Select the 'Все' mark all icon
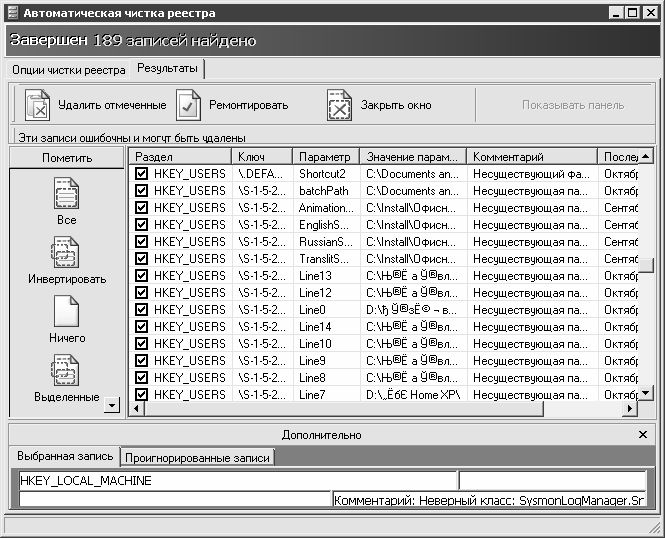 [66, 192]
